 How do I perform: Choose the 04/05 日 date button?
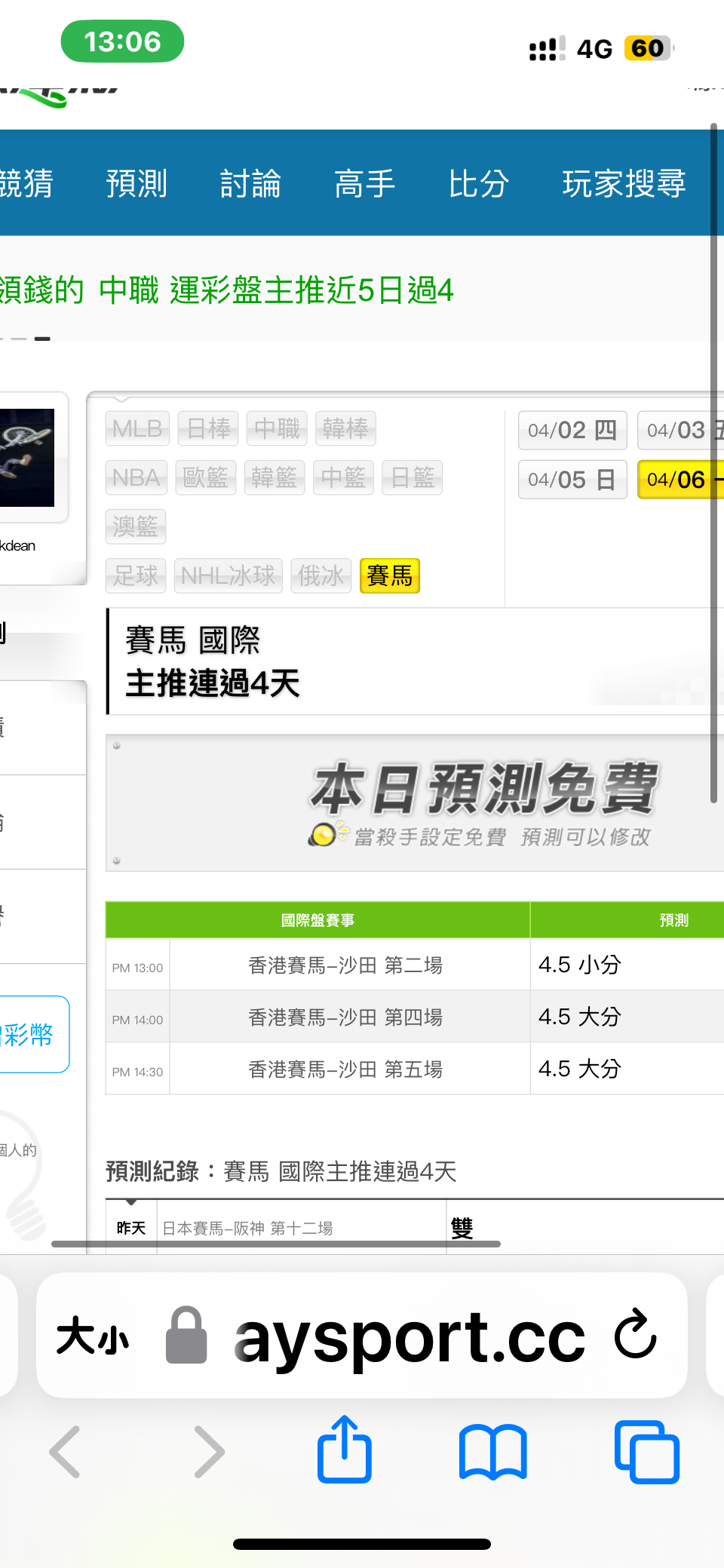pyautogui.click(x=572, y=480)
